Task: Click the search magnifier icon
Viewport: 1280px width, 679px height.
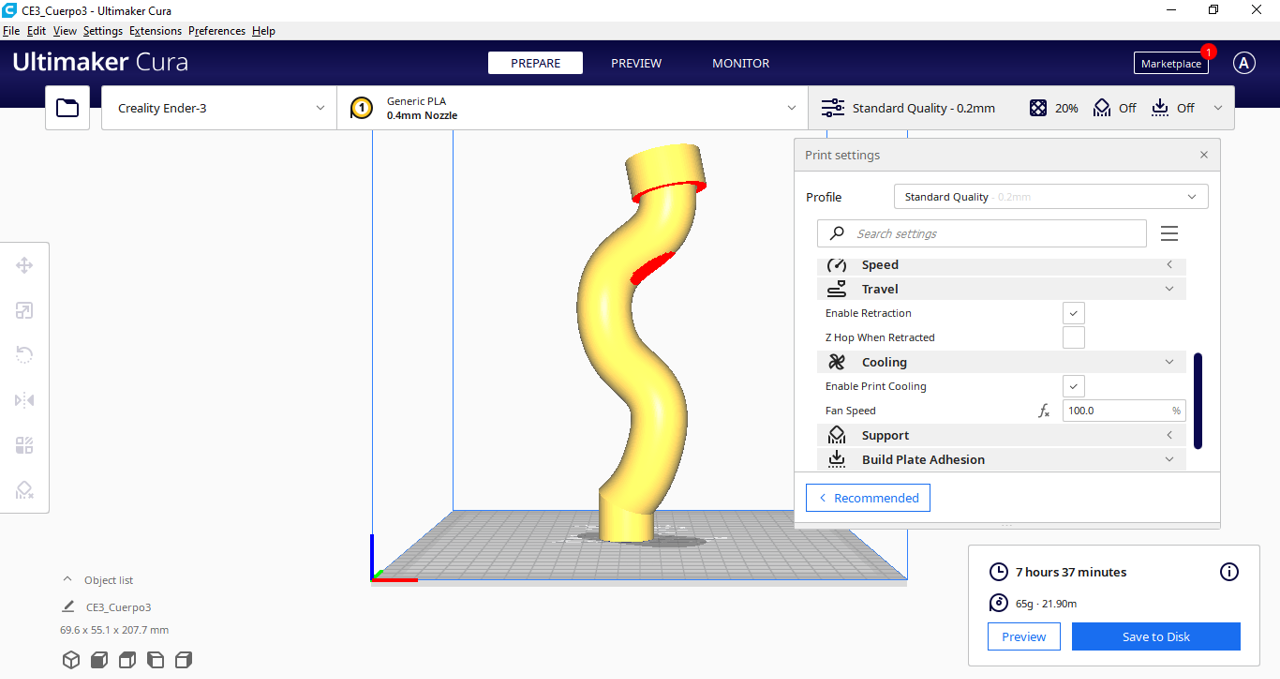Action: pyautogui.click(x=837, y=233)
